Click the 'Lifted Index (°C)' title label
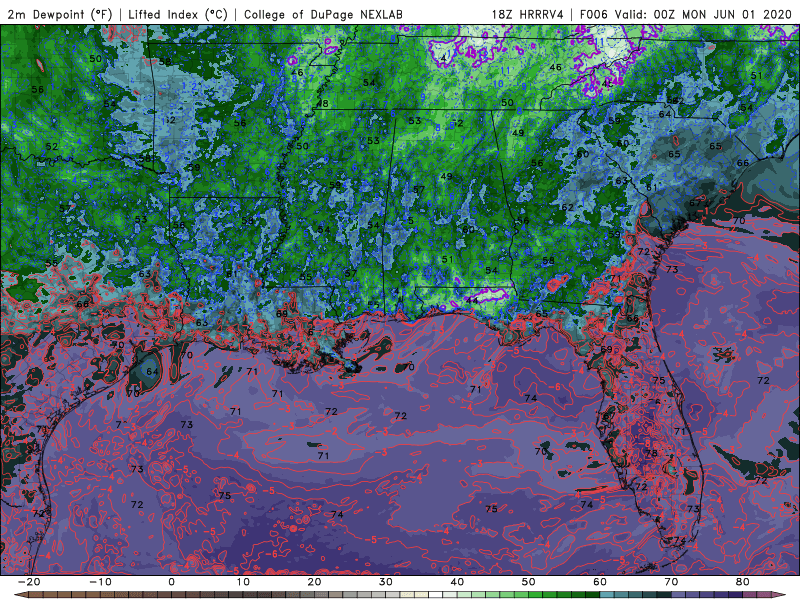Screen dimensions: 800x600 click(x=178, y=15)
